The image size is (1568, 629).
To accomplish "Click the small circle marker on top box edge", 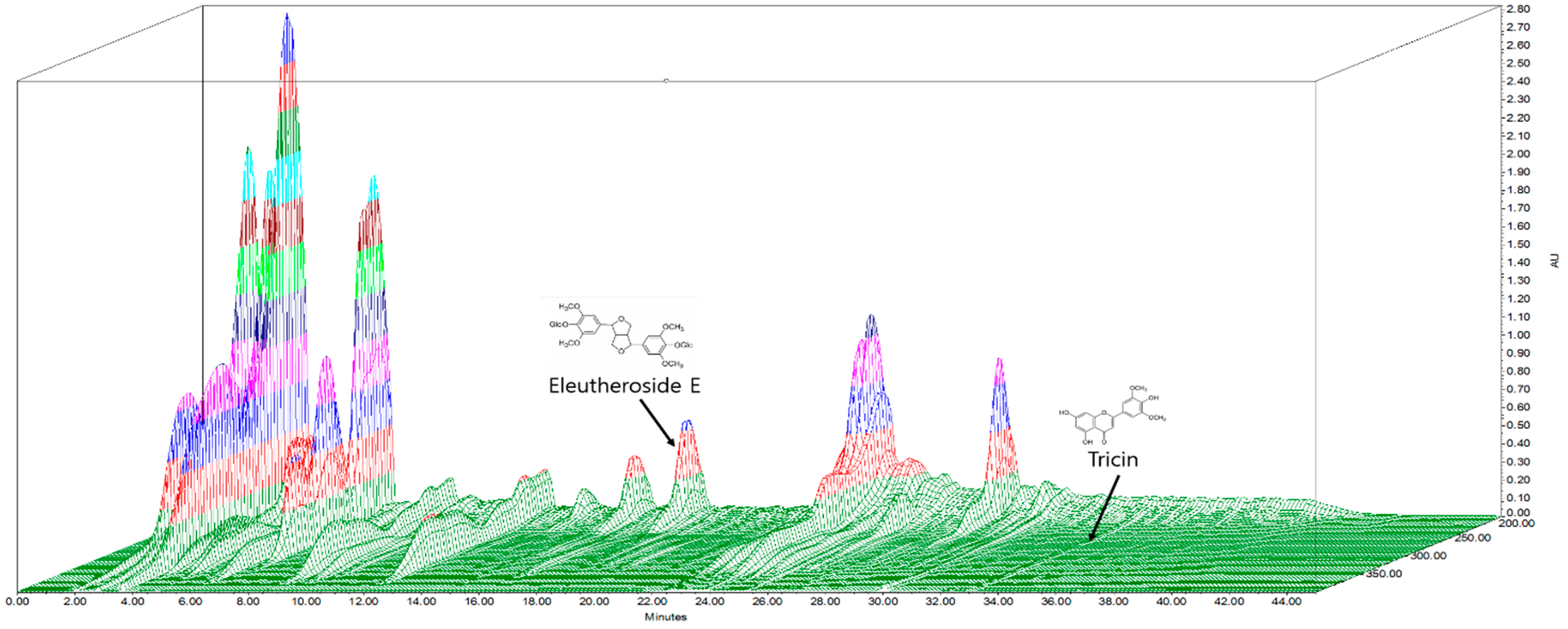I will tap(667, 80).
